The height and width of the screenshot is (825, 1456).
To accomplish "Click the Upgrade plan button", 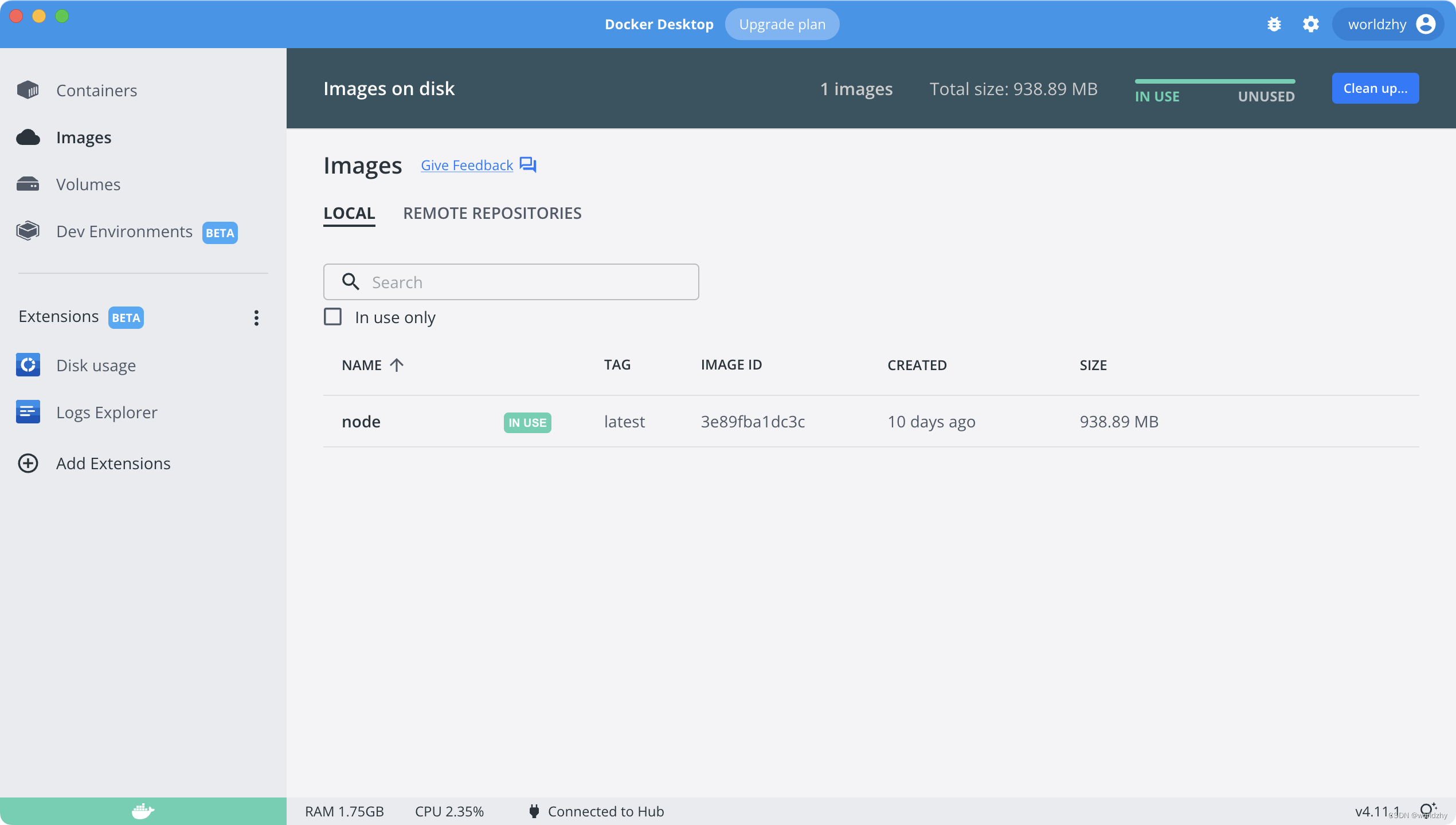I will coord(781,25).
